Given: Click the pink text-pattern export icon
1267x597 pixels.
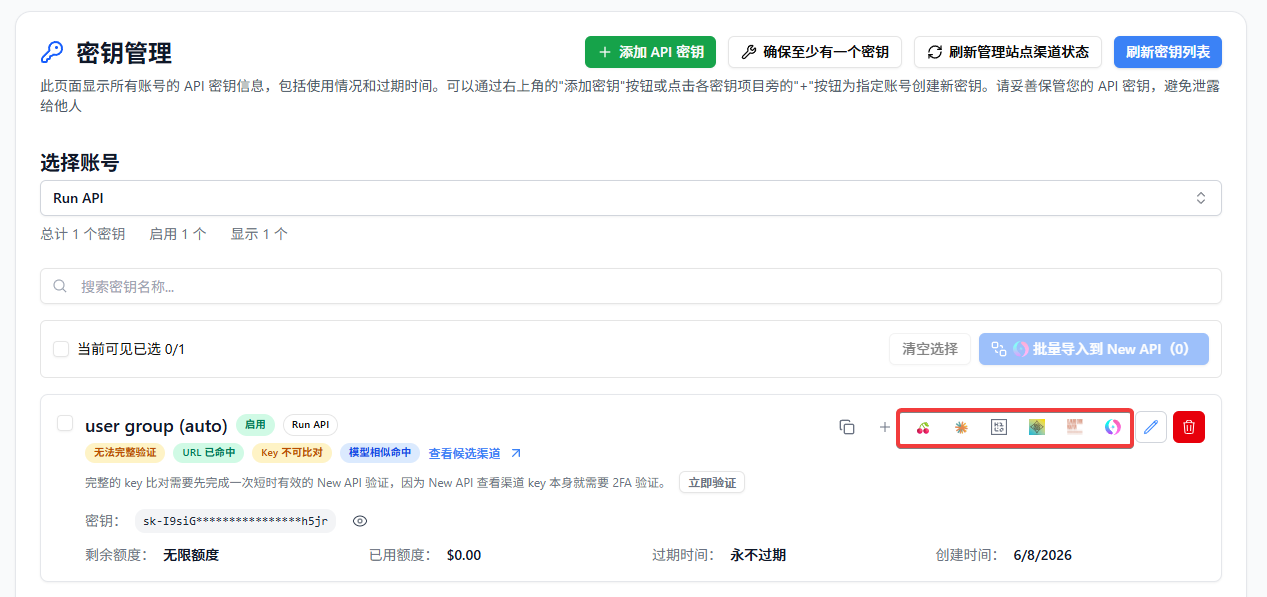Looking at the screenshot, I should click(1075, 427).
